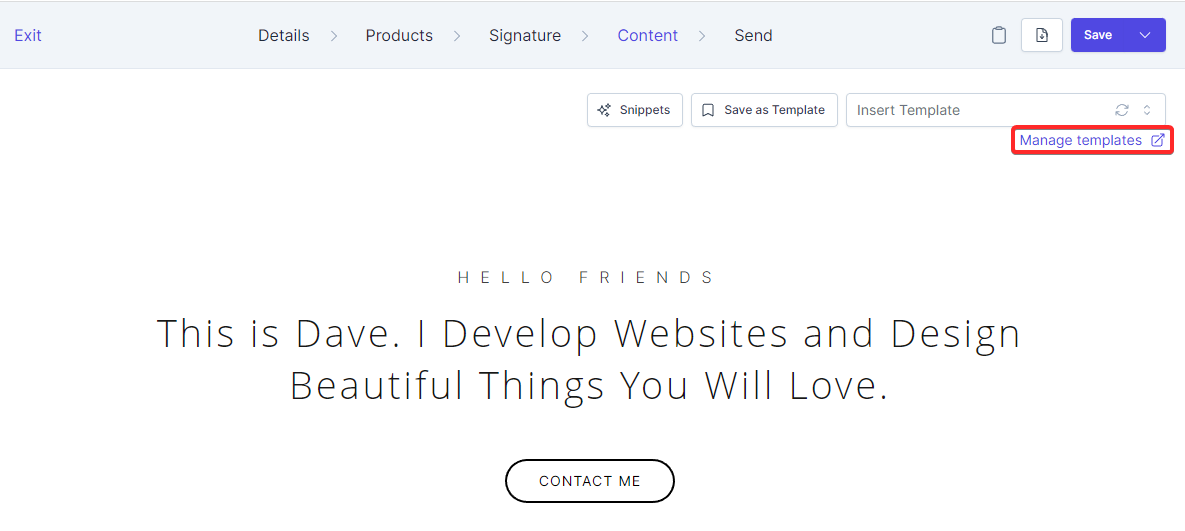Open the Signature step

[x=525, y=35]
